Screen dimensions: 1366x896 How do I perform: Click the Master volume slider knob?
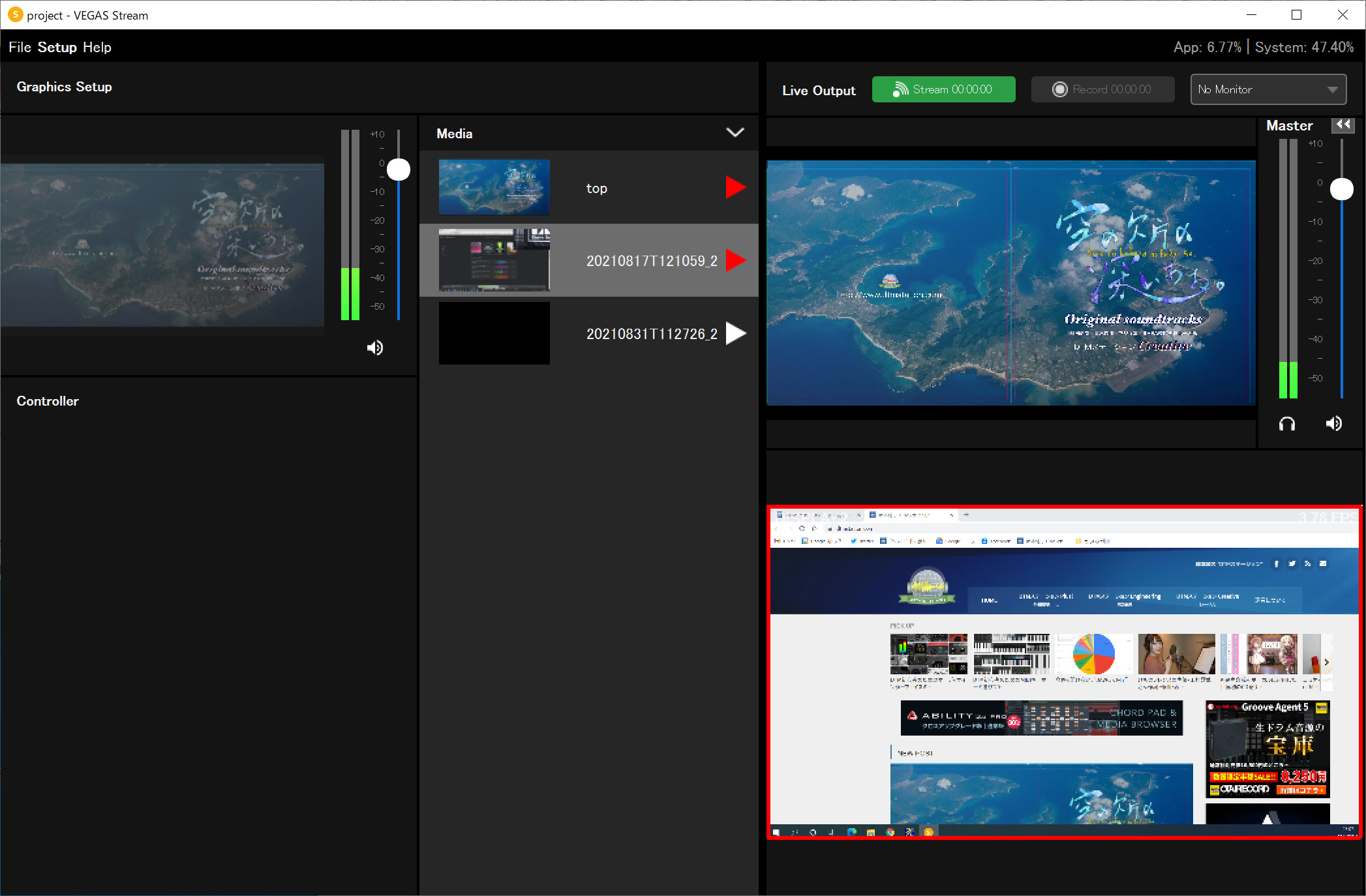pyautogui.click(x=1341, y=189)
